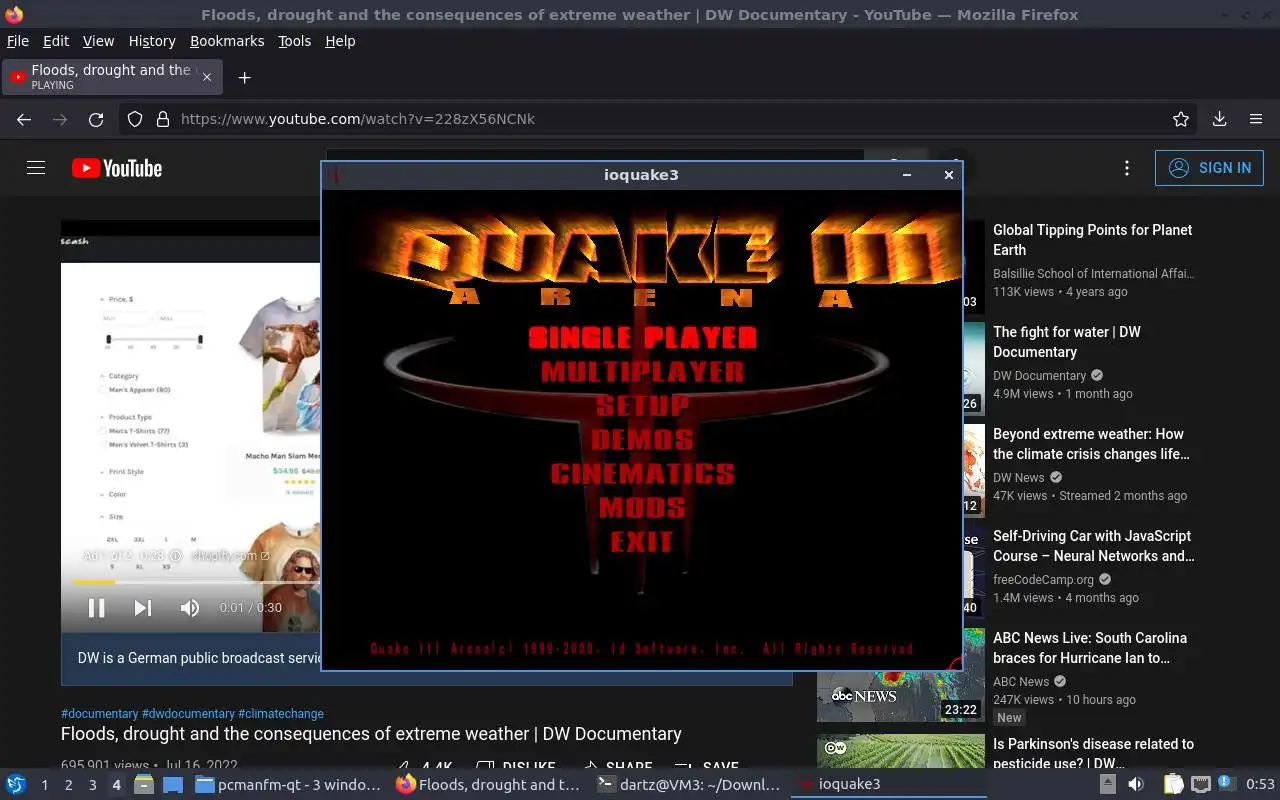Go back using Firefox's back arrow
The height and width of the screenshot is (800, 1280).
[x=24, y=119]
